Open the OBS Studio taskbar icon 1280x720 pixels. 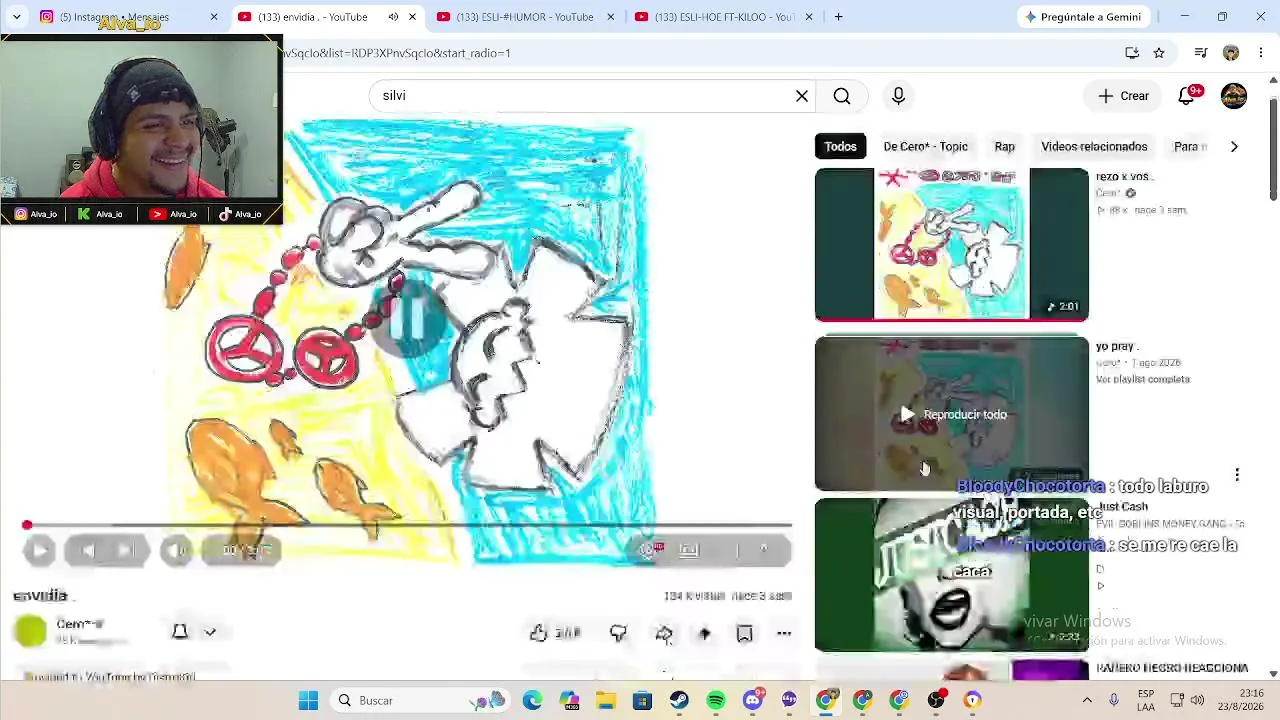pyautogui.click(x=936, y=701)
